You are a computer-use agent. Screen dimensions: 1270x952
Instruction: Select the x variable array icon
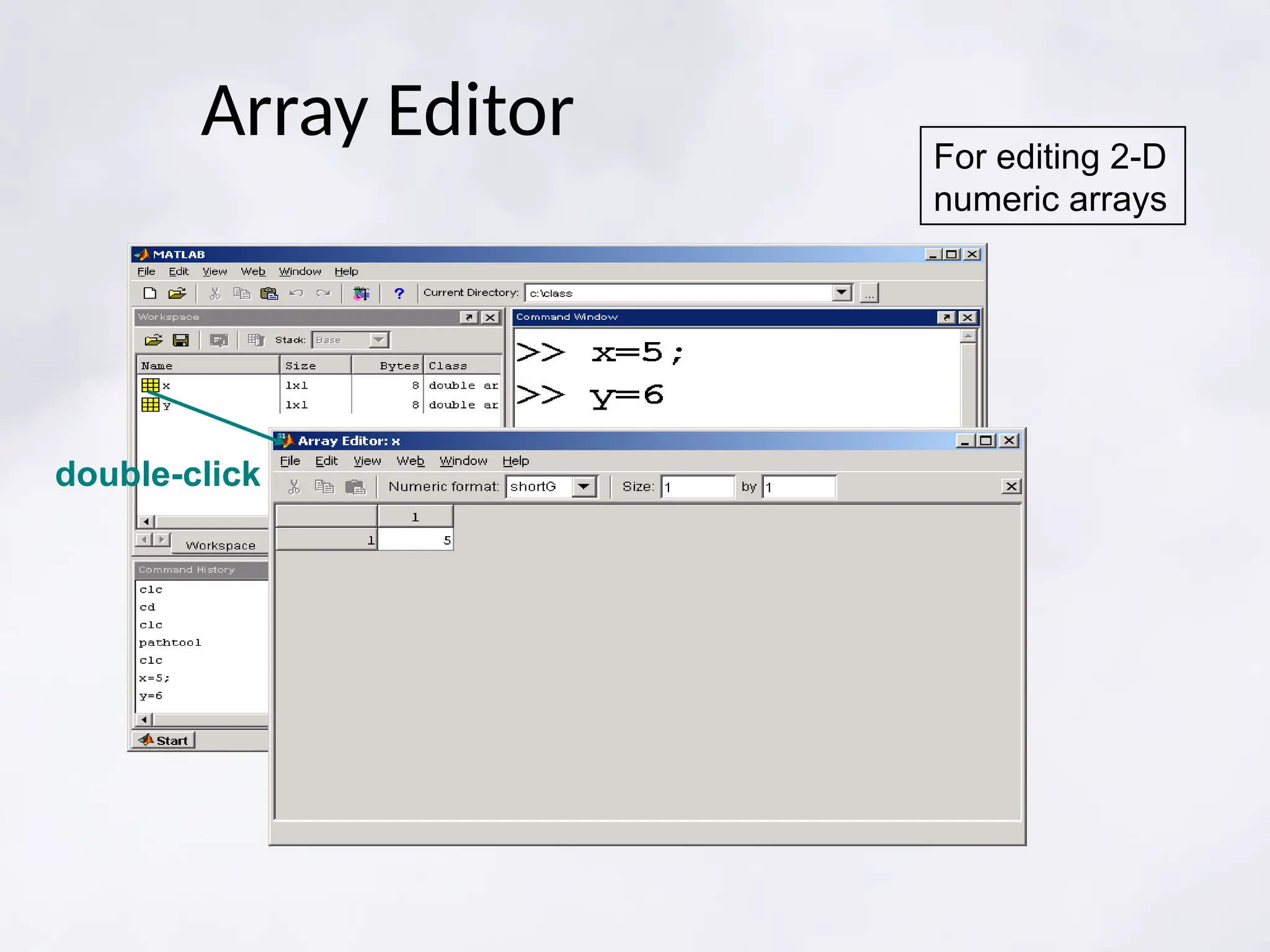click(150, 386)
